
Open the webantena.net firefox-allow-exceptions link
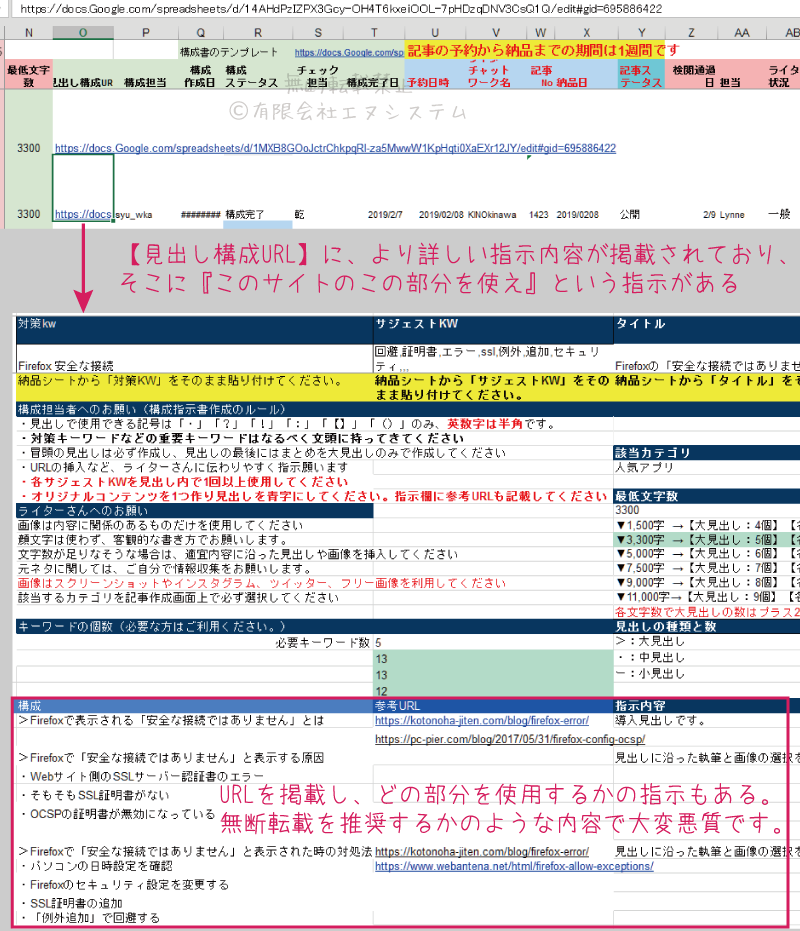point(514,866)
